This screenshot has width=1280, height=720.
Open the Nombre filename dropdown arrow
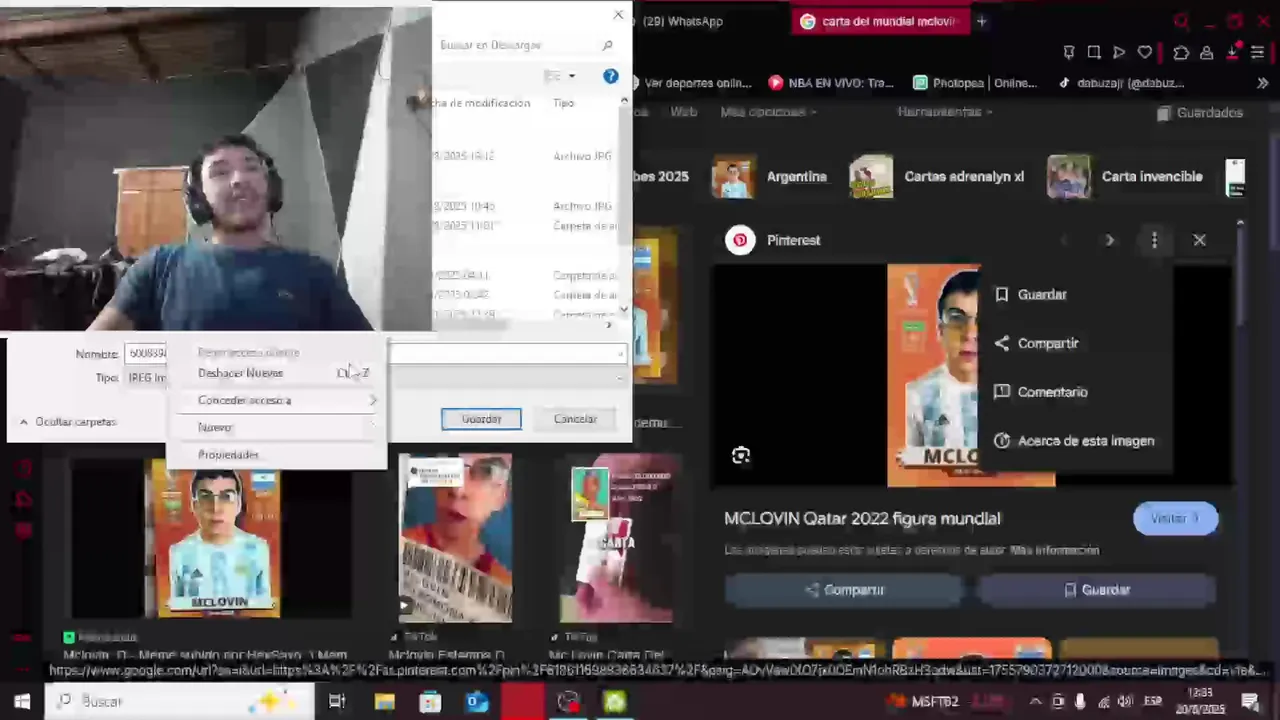coord(620,354)
